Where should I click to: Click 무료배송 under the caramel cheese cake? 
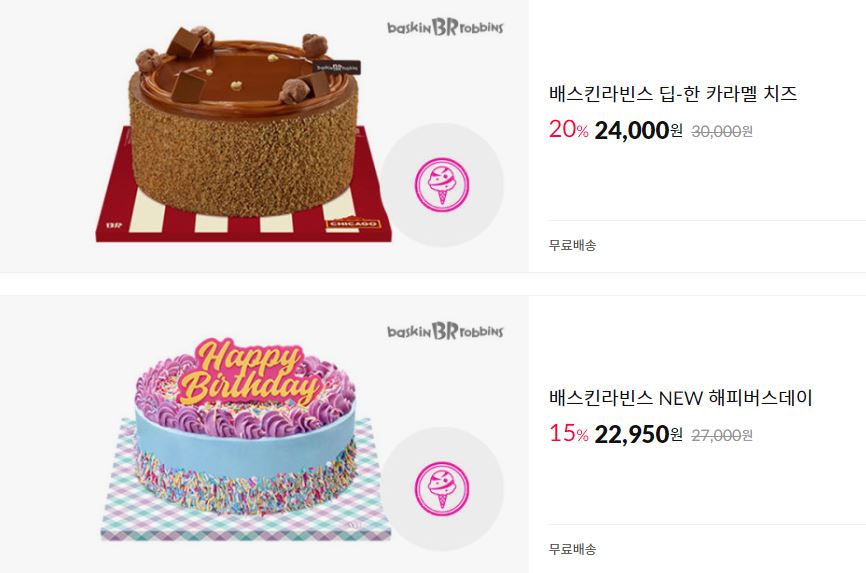(572, 245)
